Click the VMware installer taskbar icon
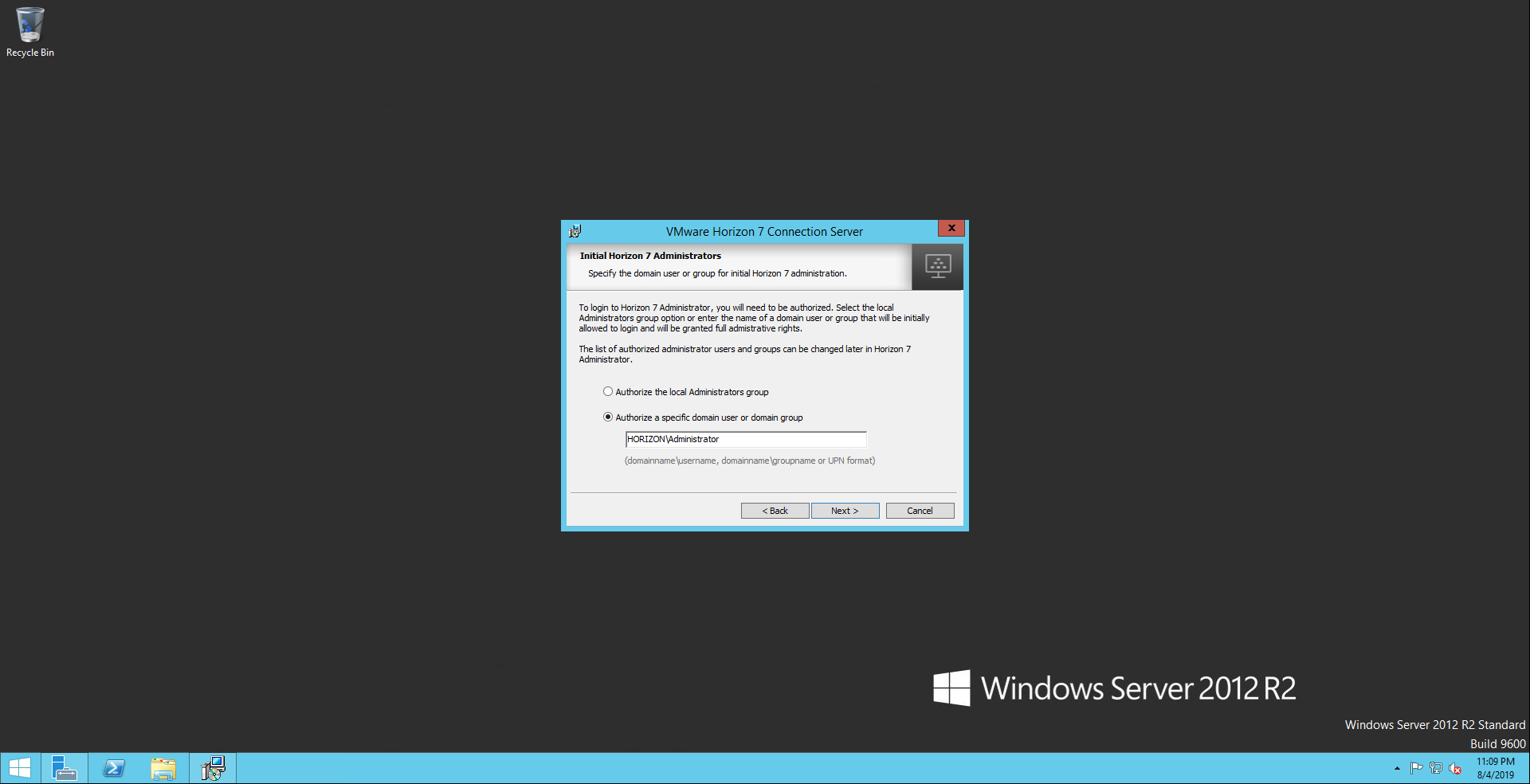The height and width of the screenshot is (784, 1530). click(213, 769)
